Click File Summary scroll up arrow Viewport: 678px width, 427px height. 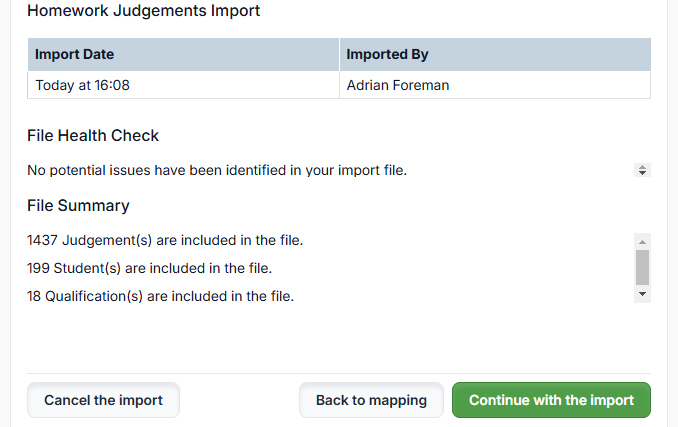643,242
